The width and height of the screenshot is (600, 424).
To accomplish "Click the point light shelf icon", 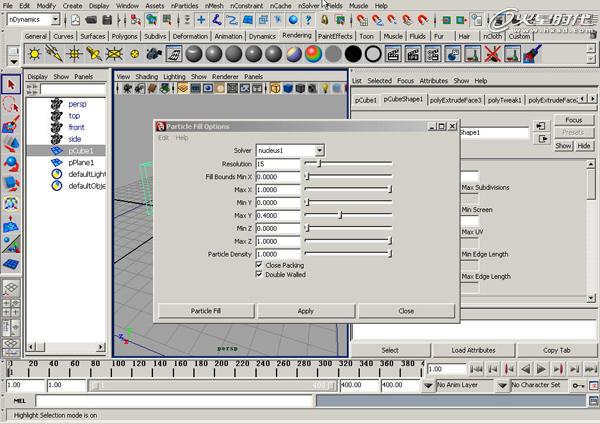I will [x=74, y=54].
